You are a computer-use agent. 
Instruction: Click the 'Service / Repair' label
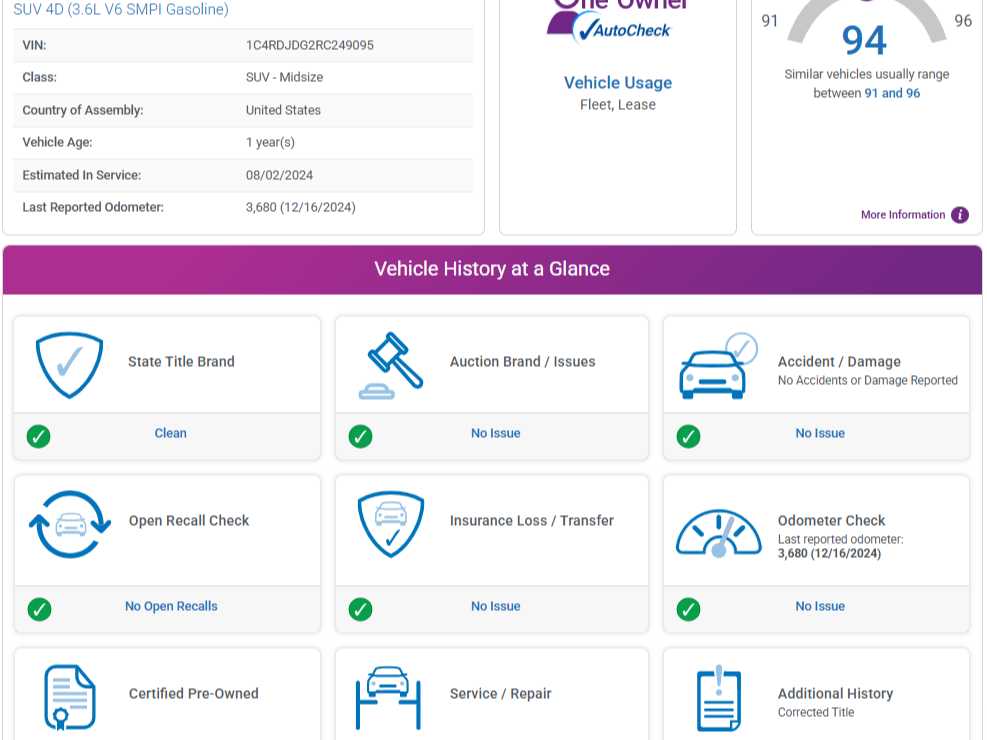(500, 694)
